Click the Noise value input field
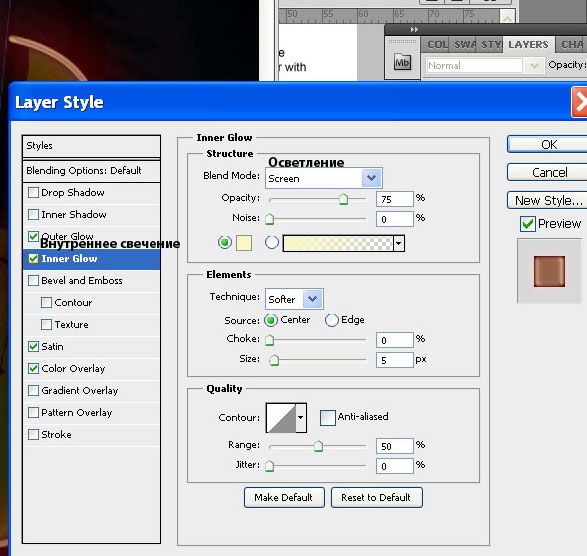The image size is (587, 556). [x=395, y=219]
